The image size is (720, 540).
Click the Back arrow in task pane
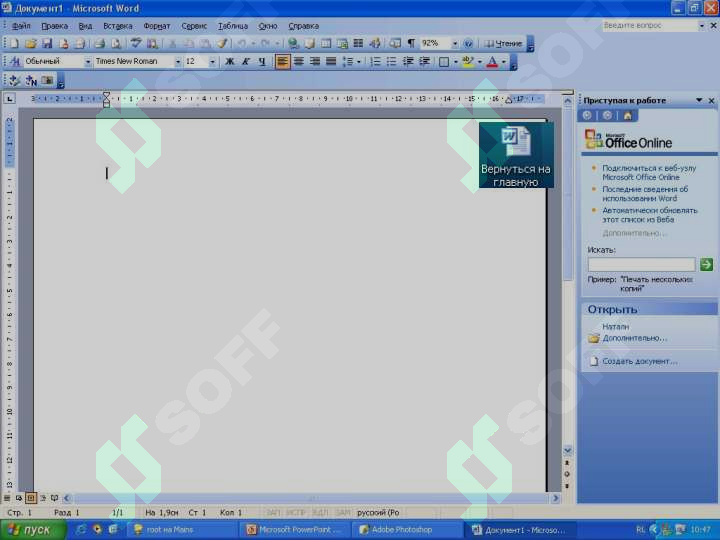point(587,115)
